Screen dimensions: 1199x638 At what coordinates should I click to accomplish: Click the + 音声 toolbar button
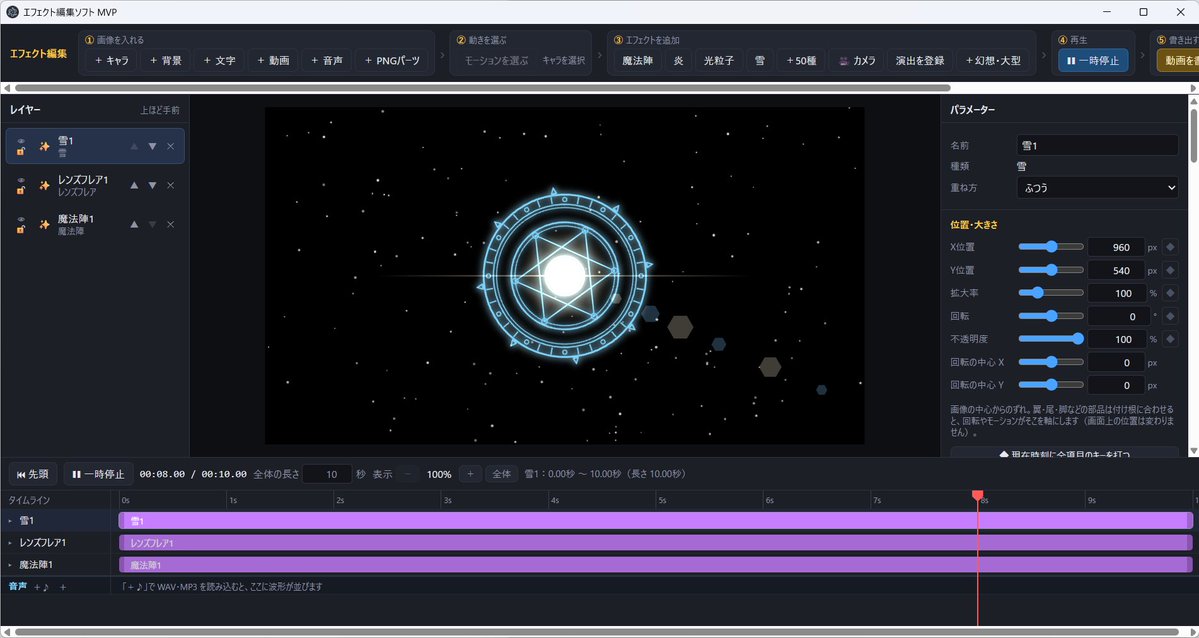[327, 60]
